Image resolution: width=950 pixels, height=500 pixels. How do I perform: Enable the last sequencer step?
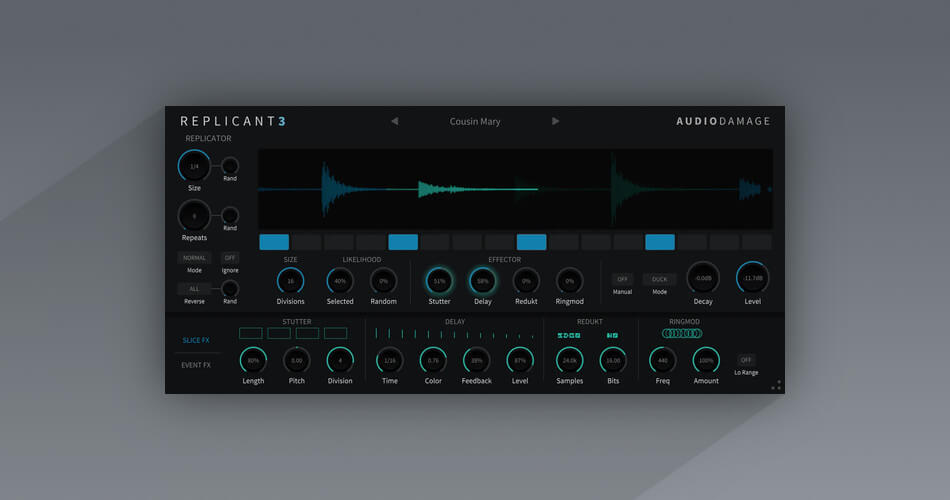[x=757, y=242]
